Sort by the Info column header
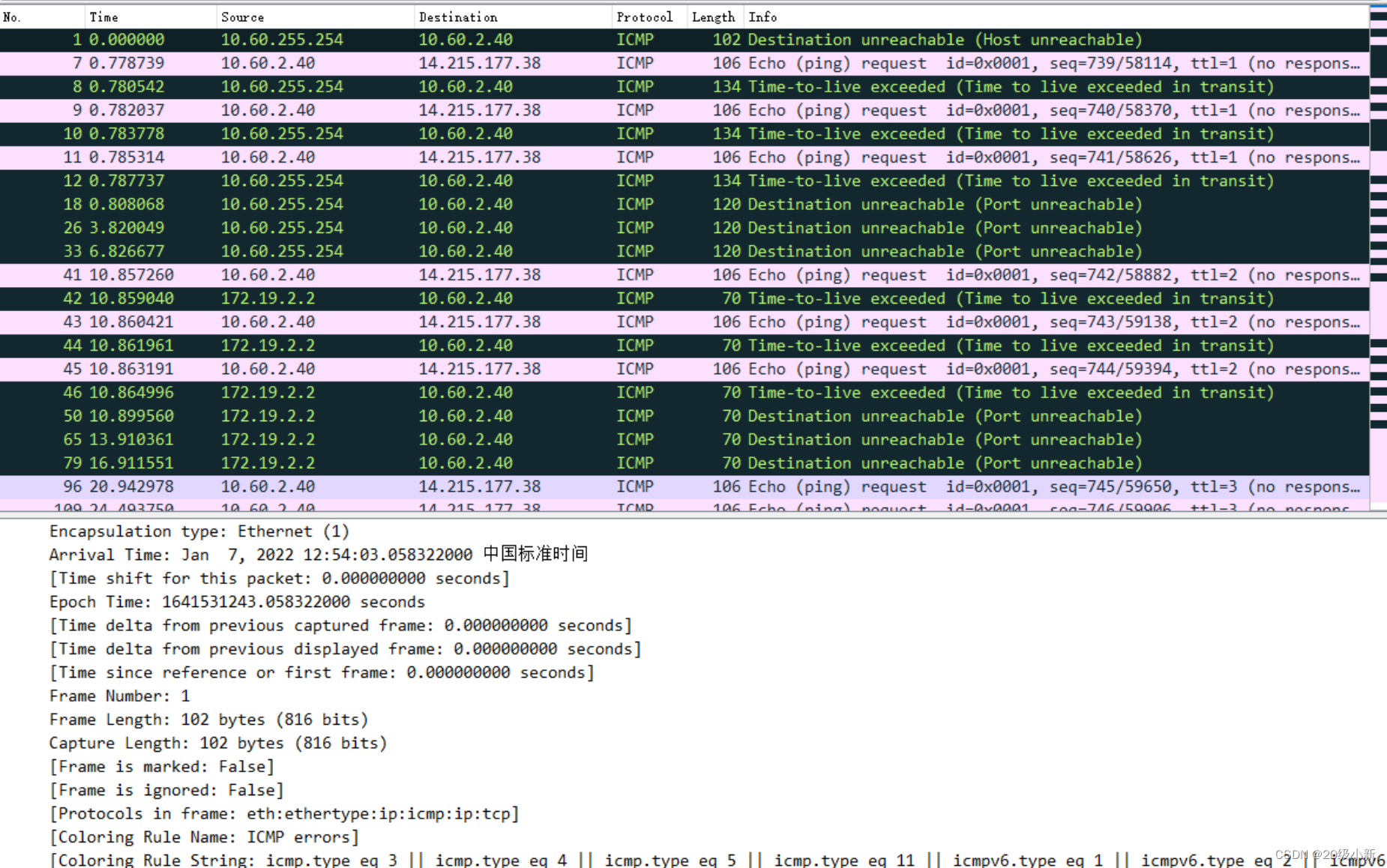This screenshot has width=1387, height=868. pyautogui.click(x=1056, y=16)
